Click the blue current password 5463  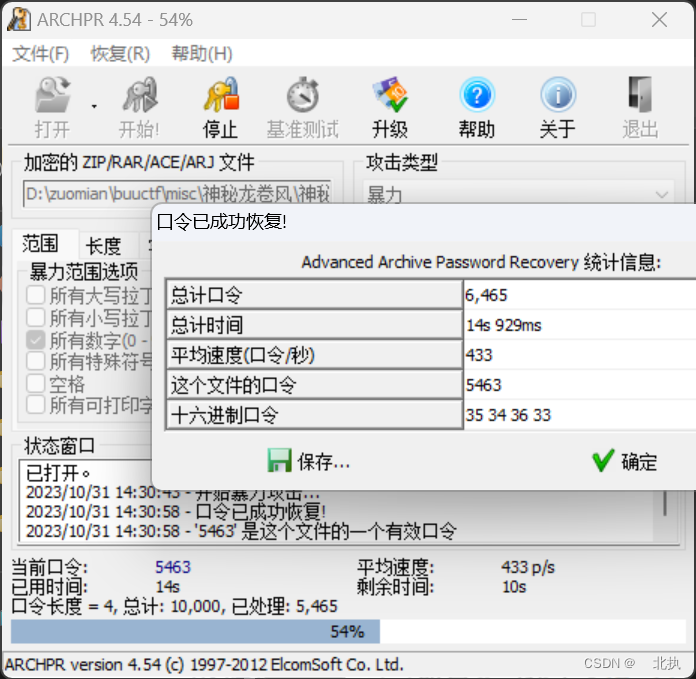[173, 567]
